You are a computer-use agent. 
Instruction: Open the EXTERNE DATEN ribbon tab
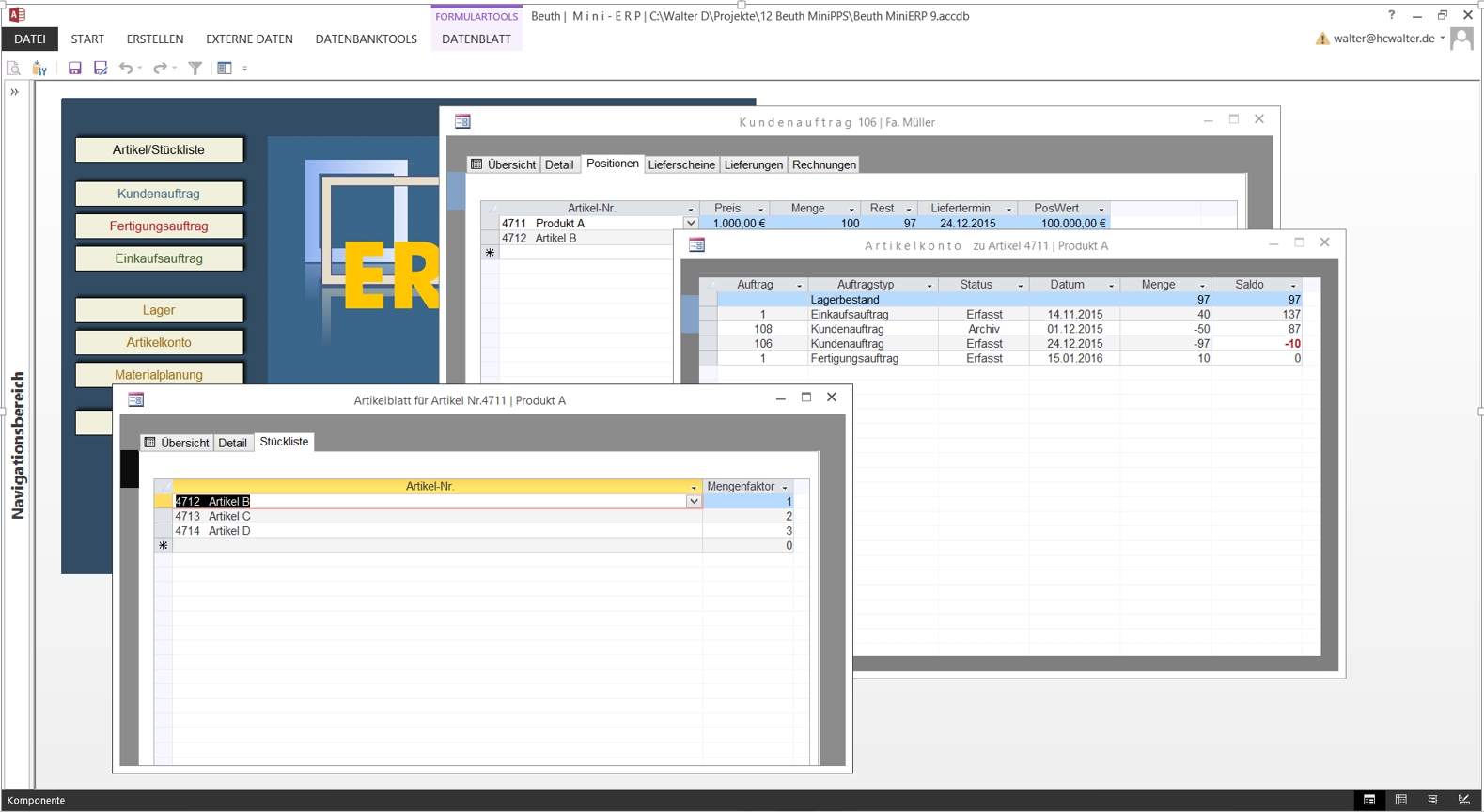249,39
